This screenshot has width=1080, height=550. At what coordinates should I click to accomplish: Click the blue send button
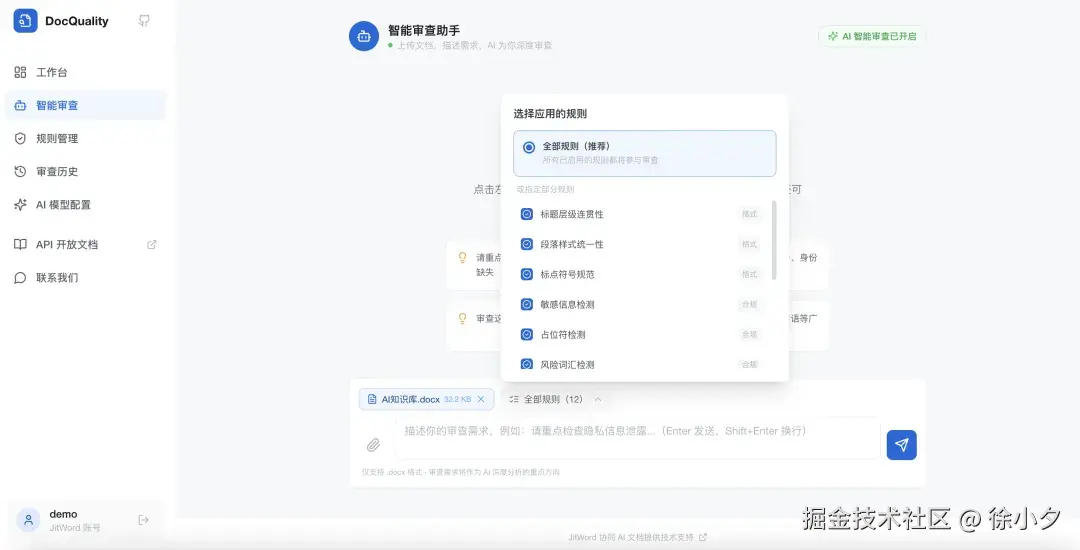tap(902, 445)
